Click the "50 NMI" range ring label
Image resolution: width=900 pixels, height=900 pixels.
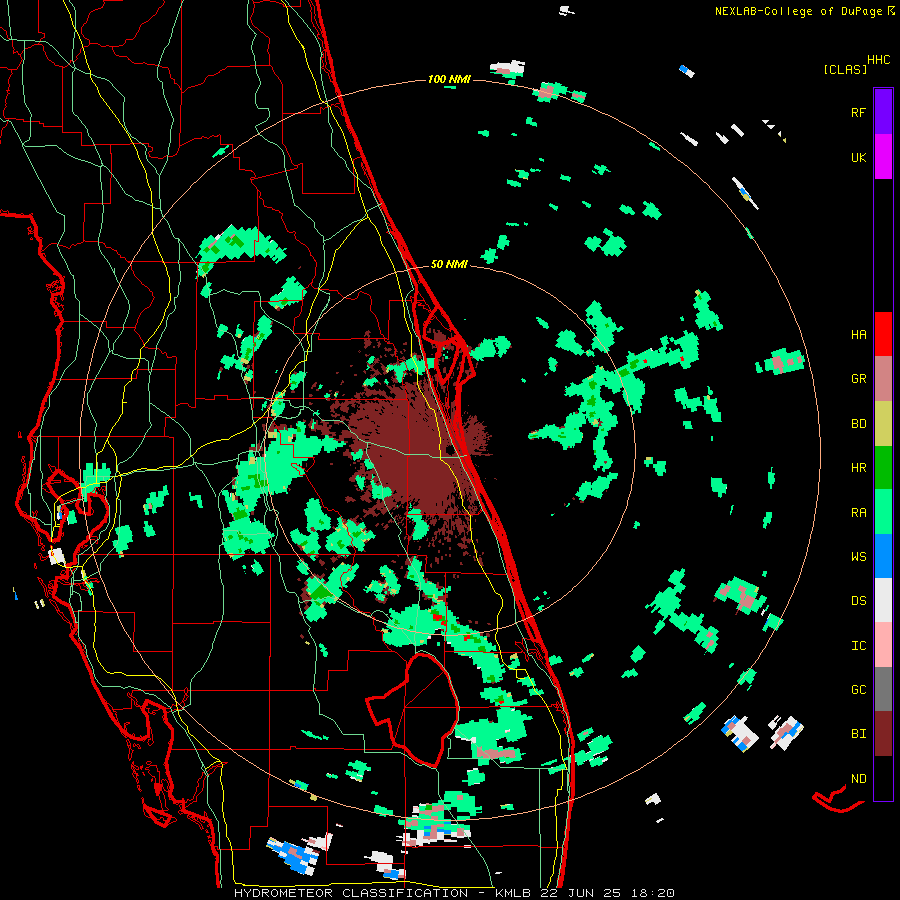(449, 264)
